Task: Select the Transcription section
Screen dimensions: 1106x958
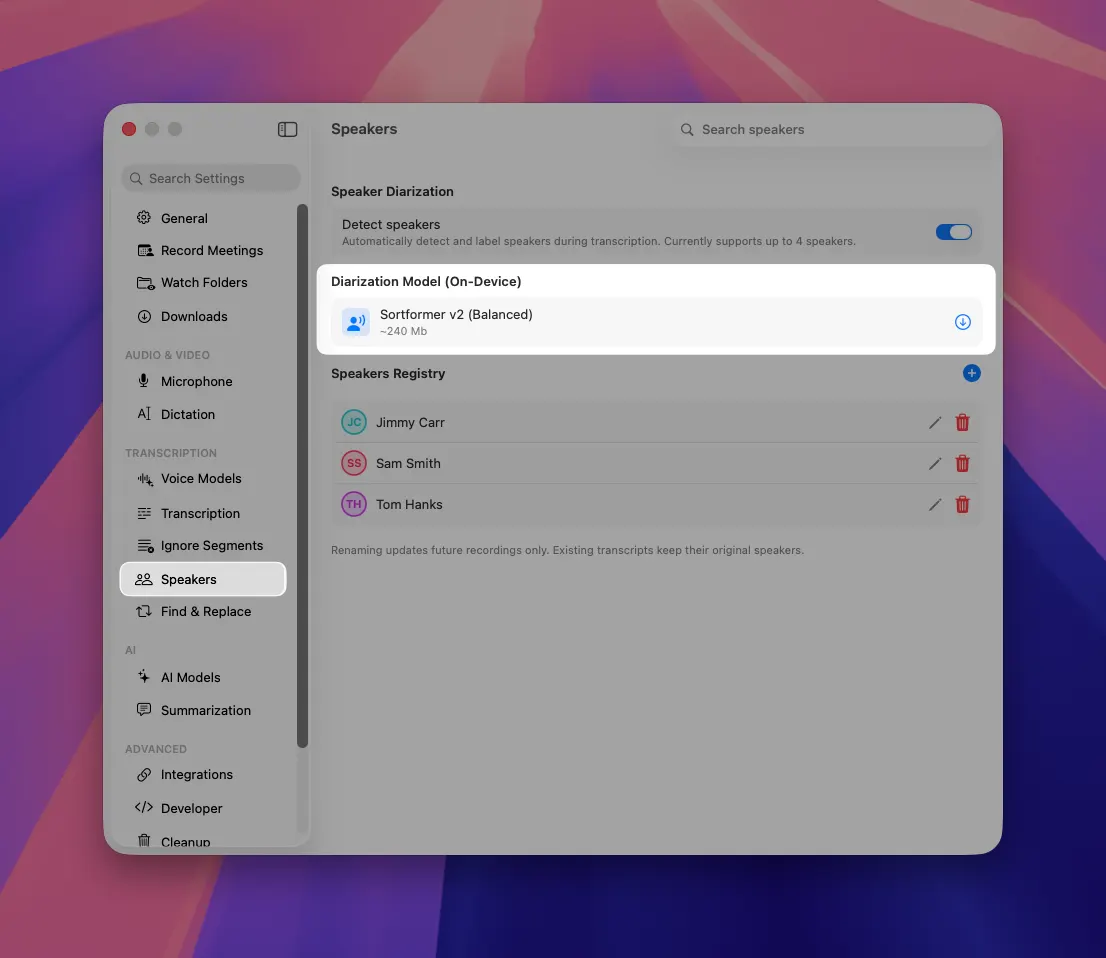Action: pyautogui.click(x=203, y=514)
